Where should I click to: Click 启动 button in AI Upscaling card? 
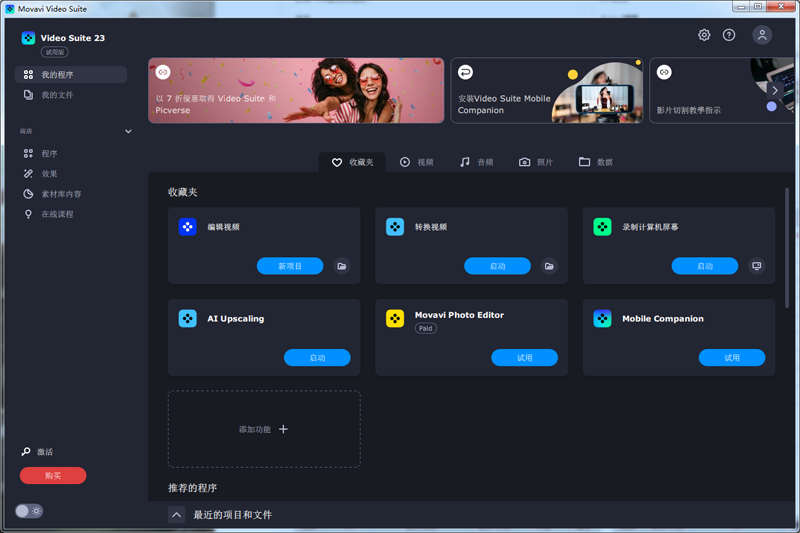point(317,358)
